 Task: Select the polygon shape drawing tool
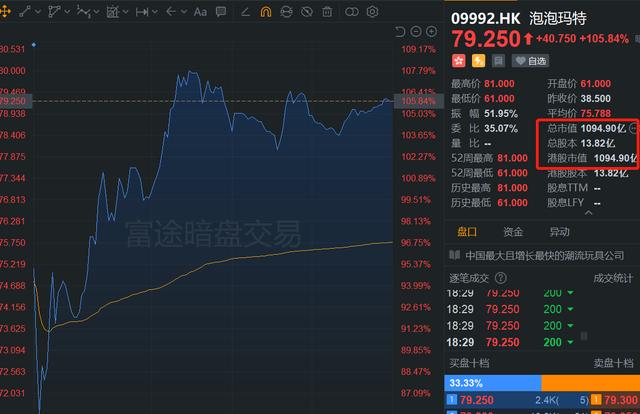[54, 12]
